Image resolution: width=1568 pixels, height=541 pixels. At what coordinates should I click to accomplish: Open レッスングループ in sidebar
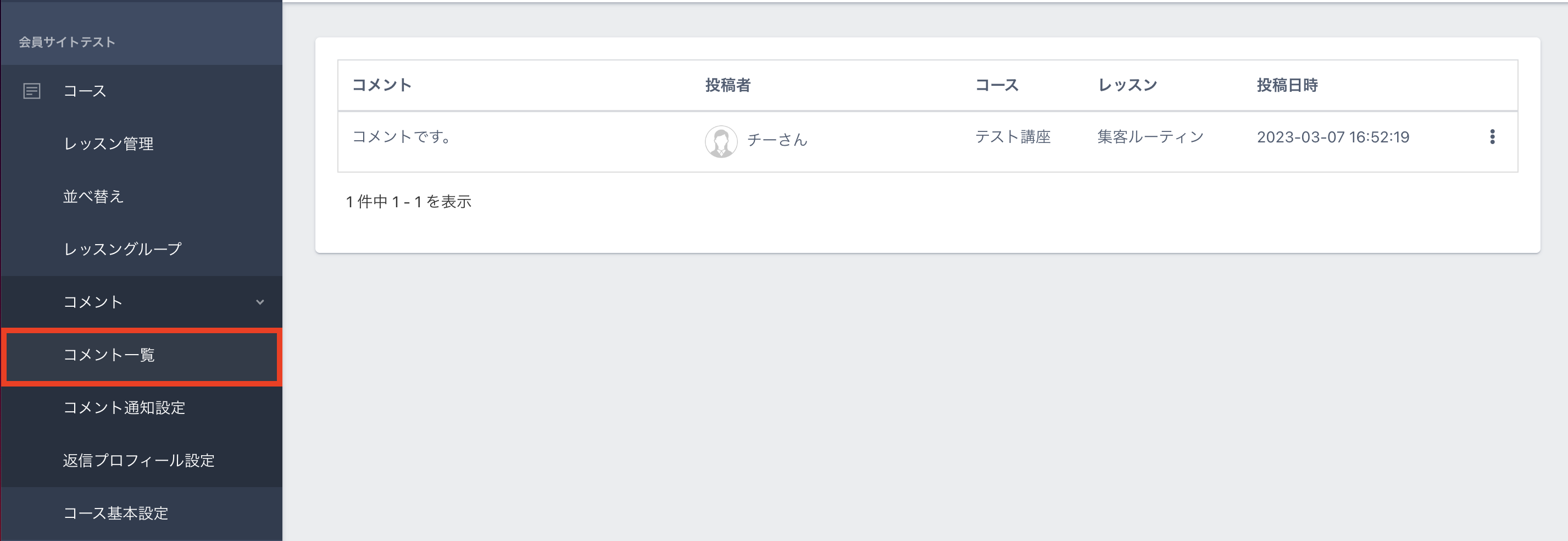123,249
